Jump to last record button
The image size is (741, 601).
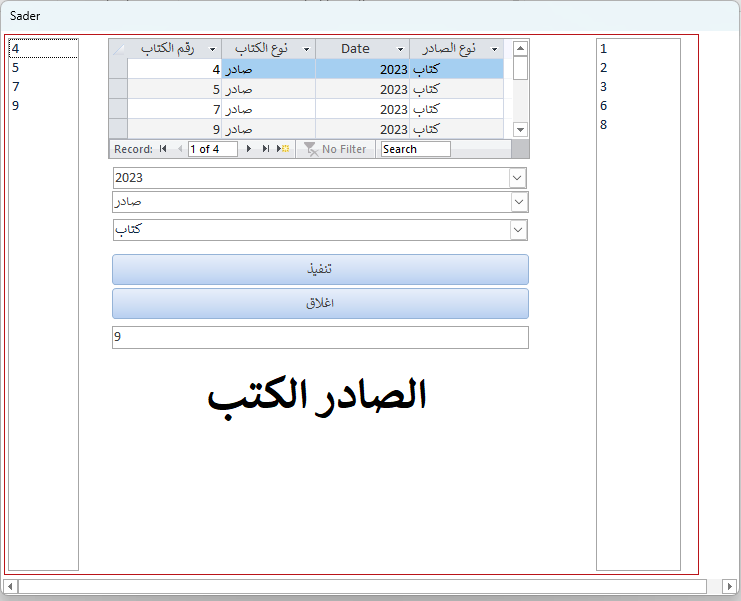[x=266, y=149]
